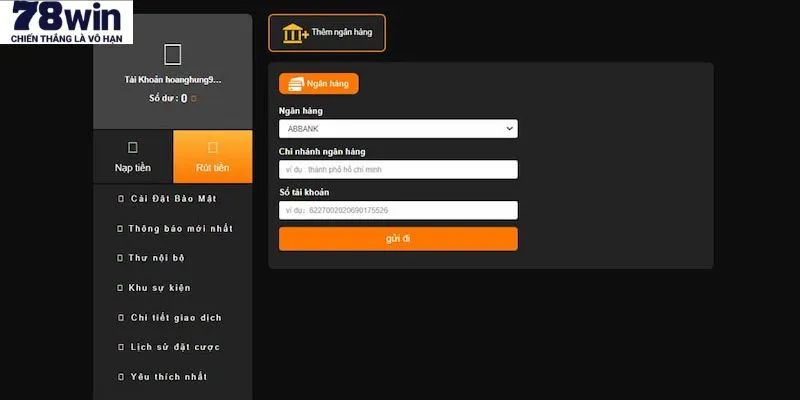
Task: Switch to Nạp tiền tab
Action: pos(133,157)
